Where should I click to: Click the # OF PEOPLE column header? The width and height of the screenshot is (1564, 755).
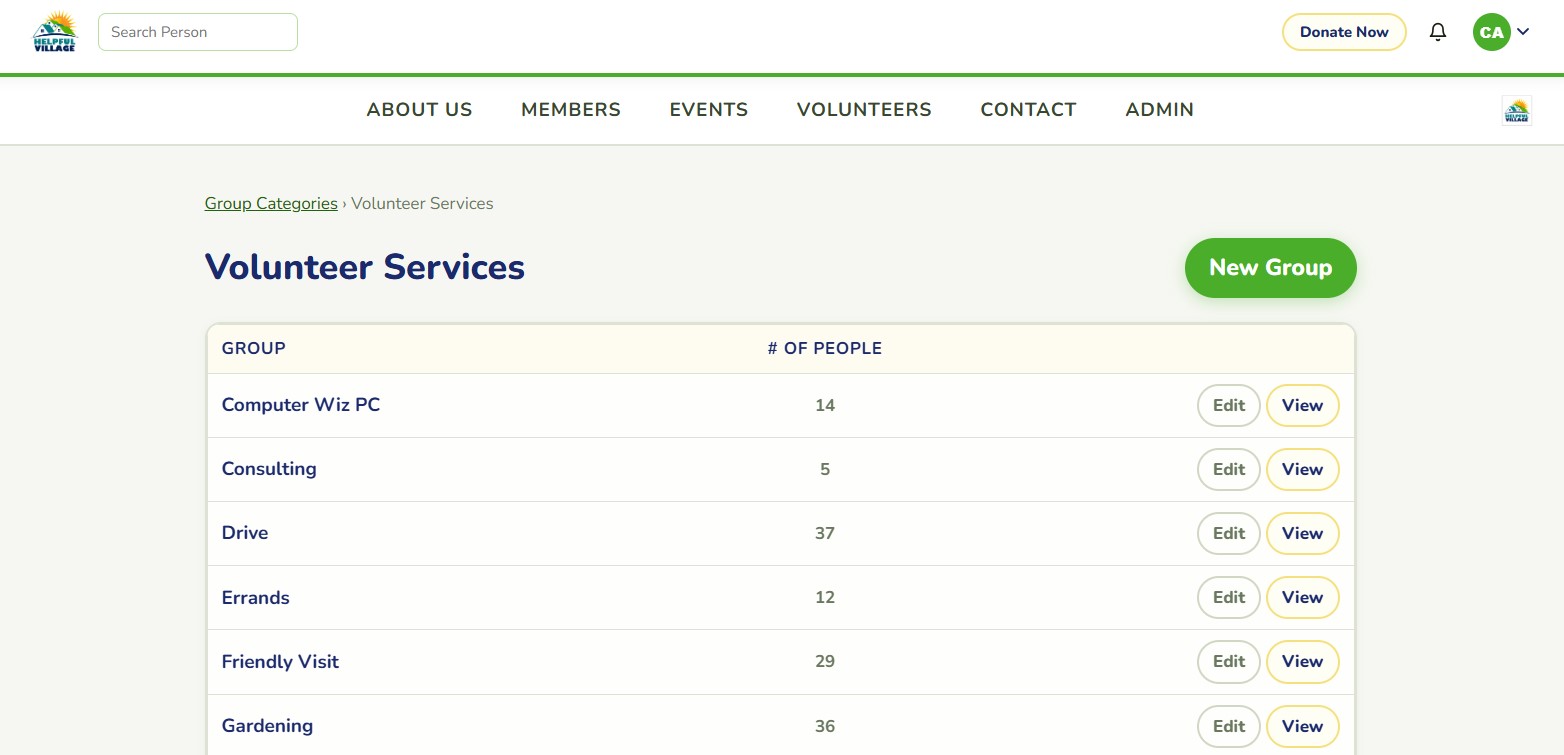click(x=825, y=349)
